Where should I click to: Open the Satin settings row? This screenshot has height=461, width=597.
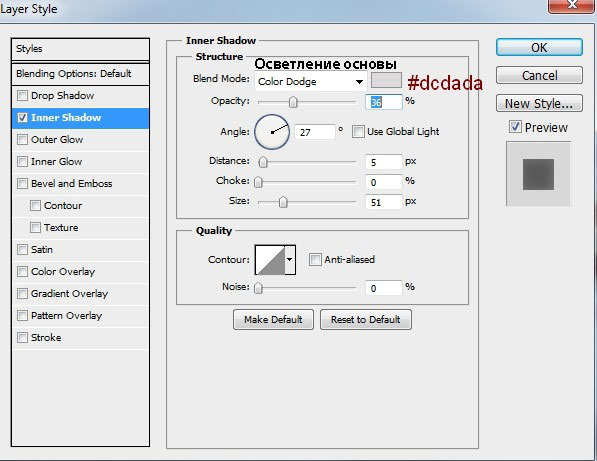point(80,250)
